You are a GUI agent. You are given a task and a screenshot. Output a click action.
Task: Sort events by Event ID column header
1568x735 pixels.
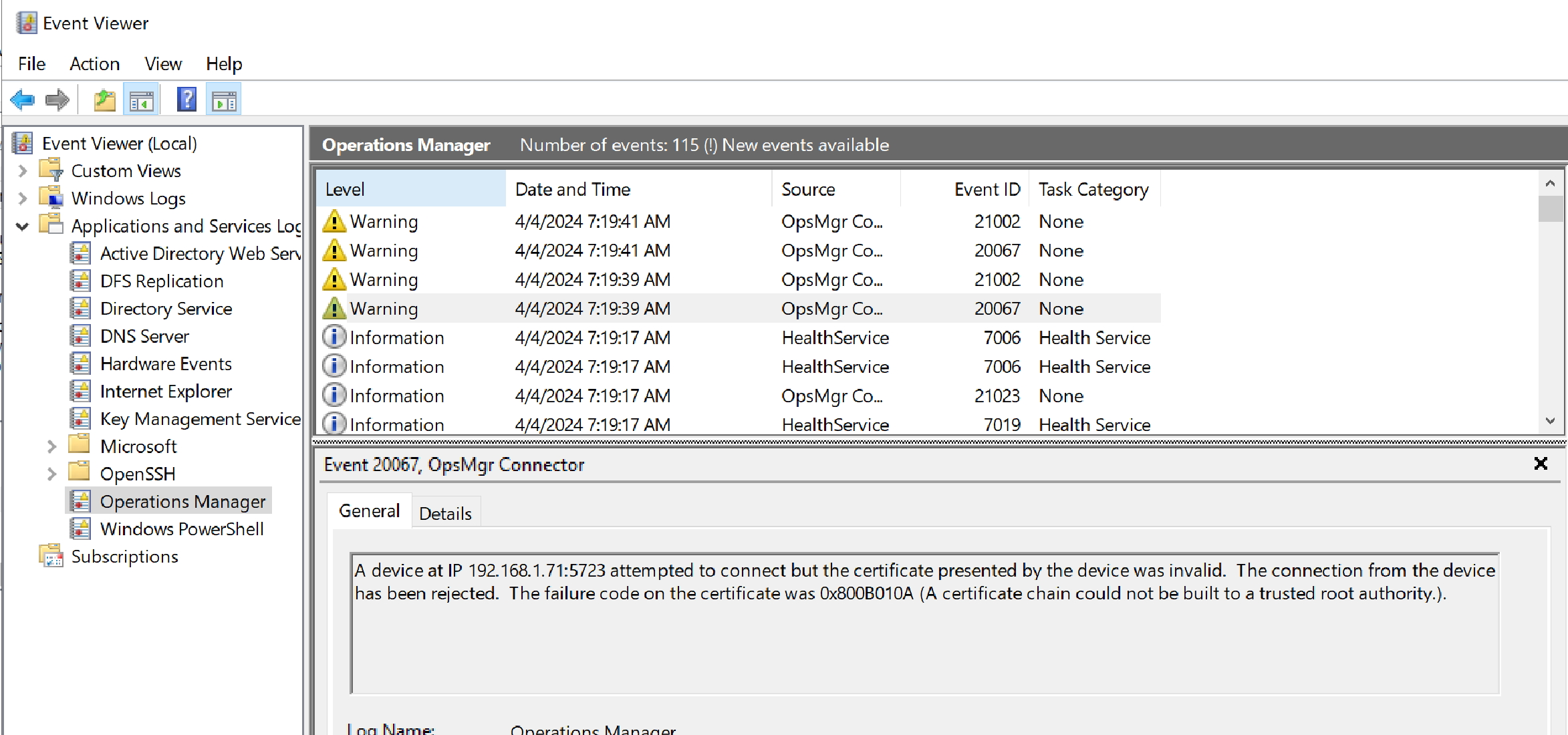point(987,190)
